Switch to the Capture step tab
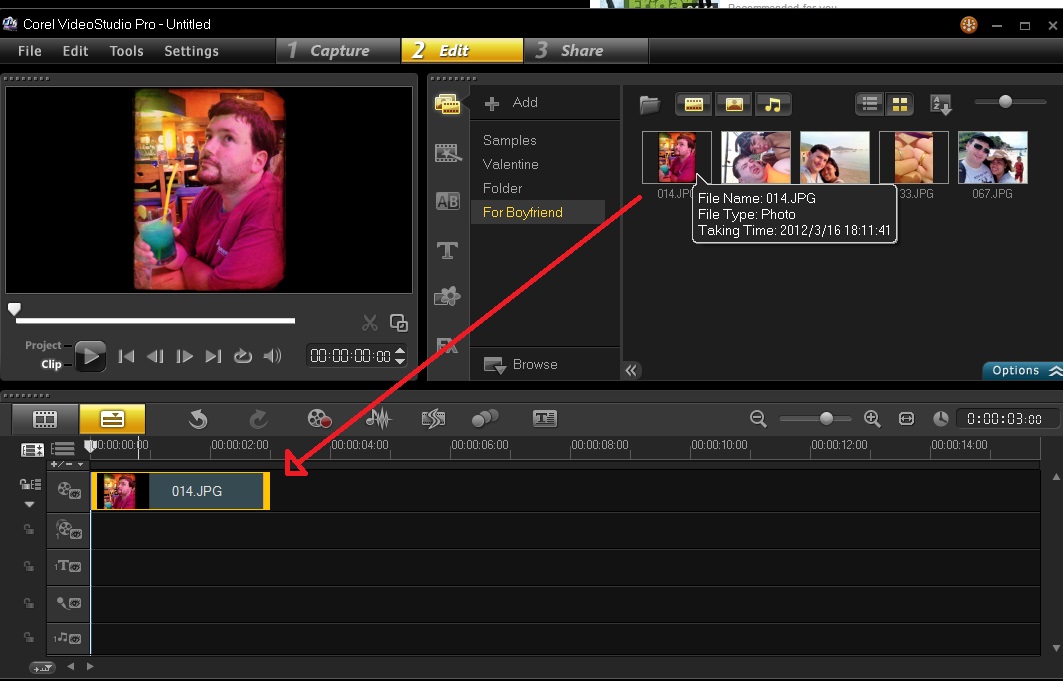The width and height of the screenshot is (1063, 681). pos(338,51)
